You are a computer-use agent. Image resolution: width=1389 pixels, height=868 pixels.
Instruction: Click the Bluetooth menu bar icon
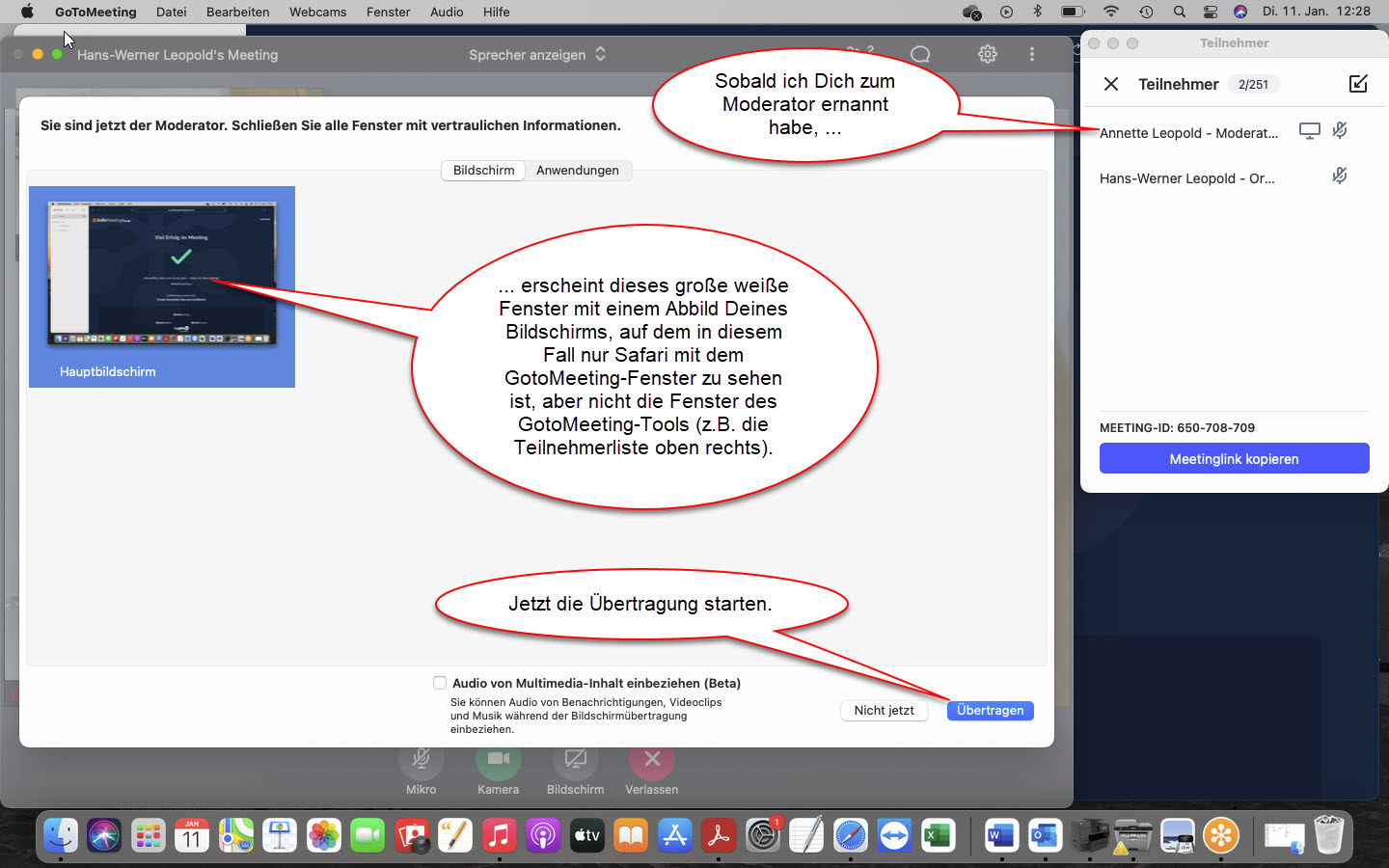click(1038, 12)
